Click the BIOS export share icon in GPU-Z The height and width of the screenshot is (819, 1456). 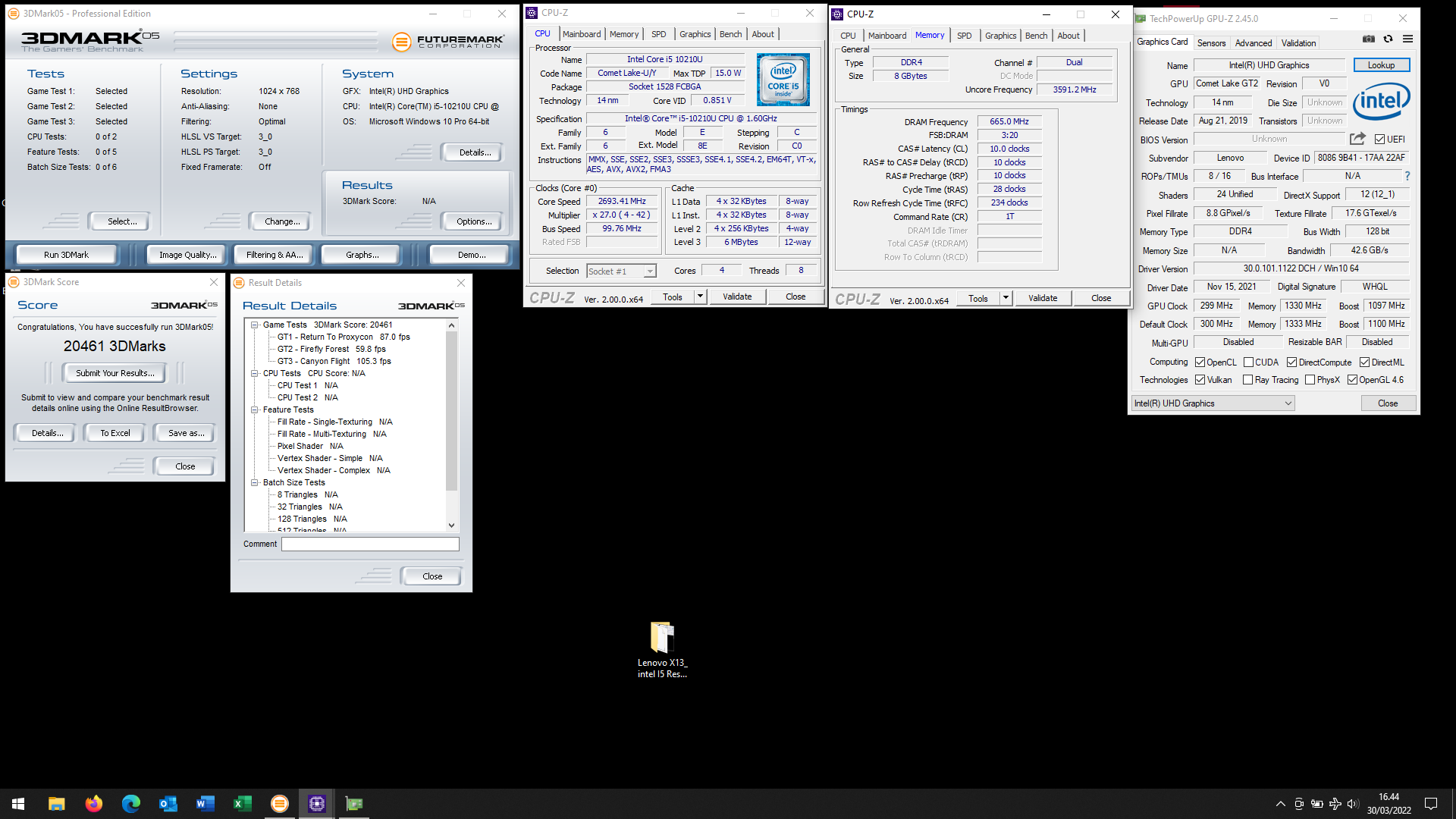coord(1357,139)
